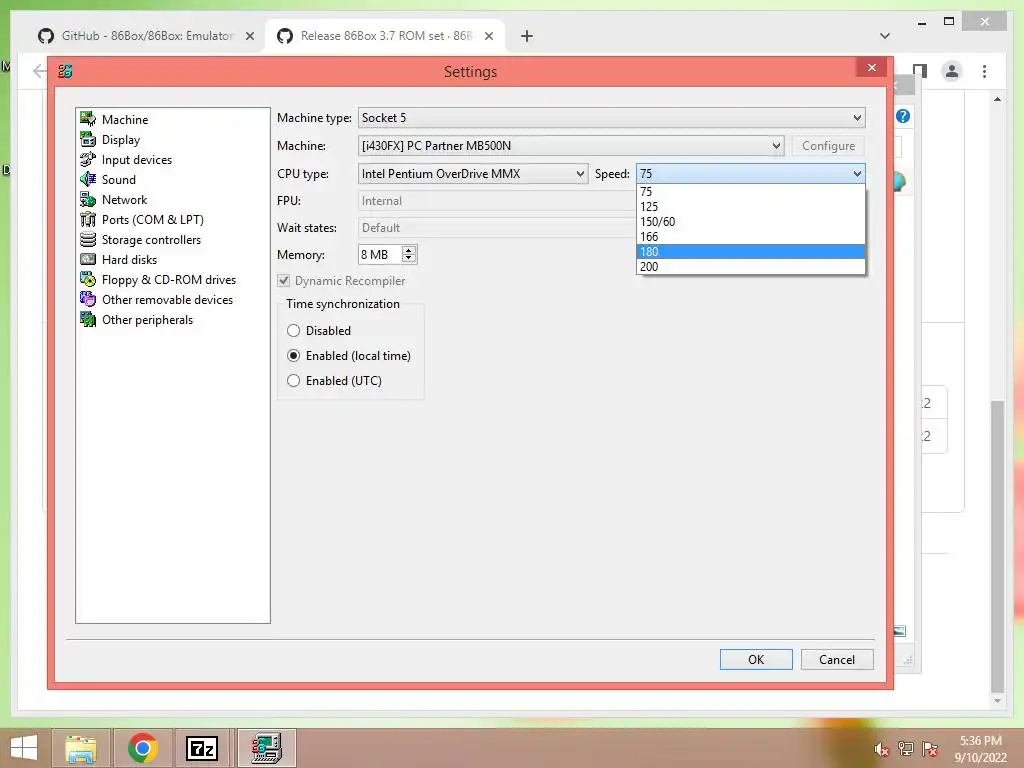This screenshot has width=1024, height=768.
Task: Open the Machine model dropdown
Action: coord(571,146)
